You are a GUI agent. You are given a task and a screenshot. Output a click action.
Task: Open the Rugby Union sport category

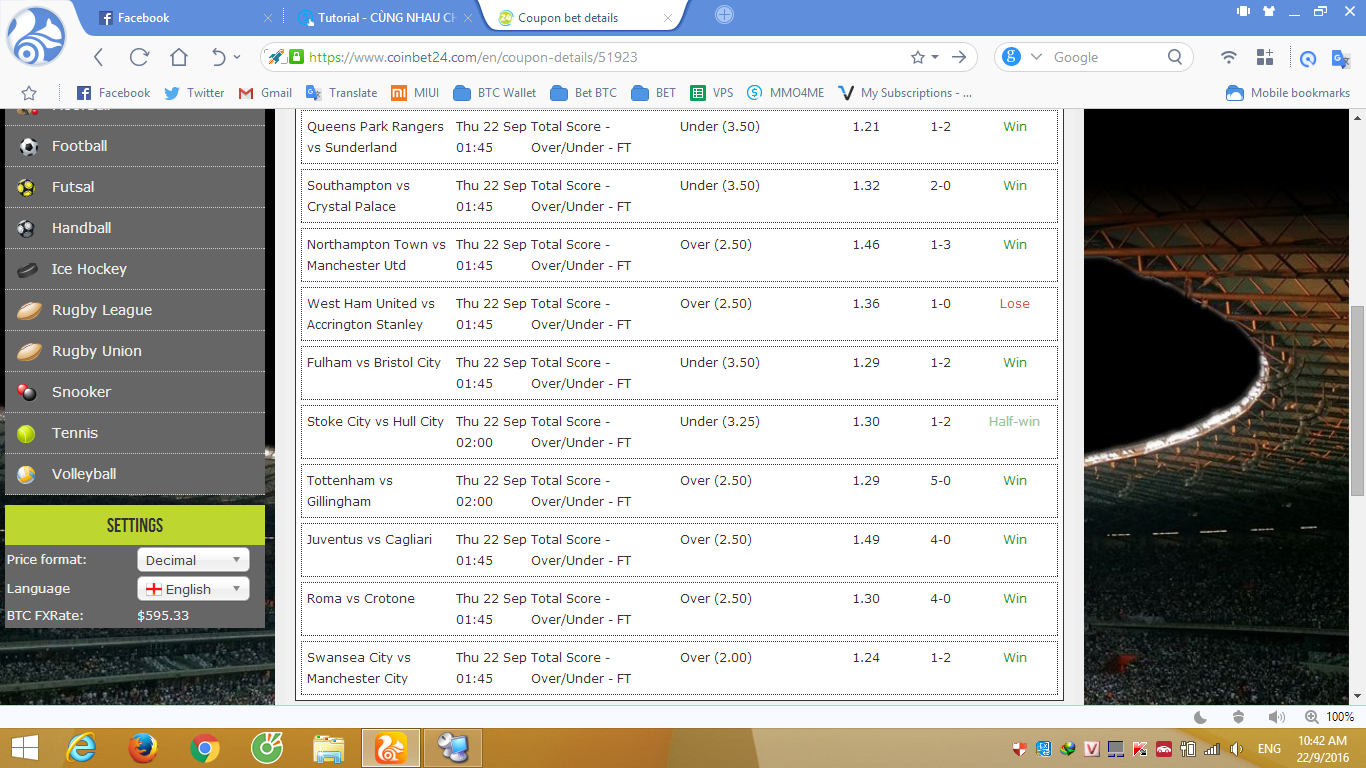135,351
